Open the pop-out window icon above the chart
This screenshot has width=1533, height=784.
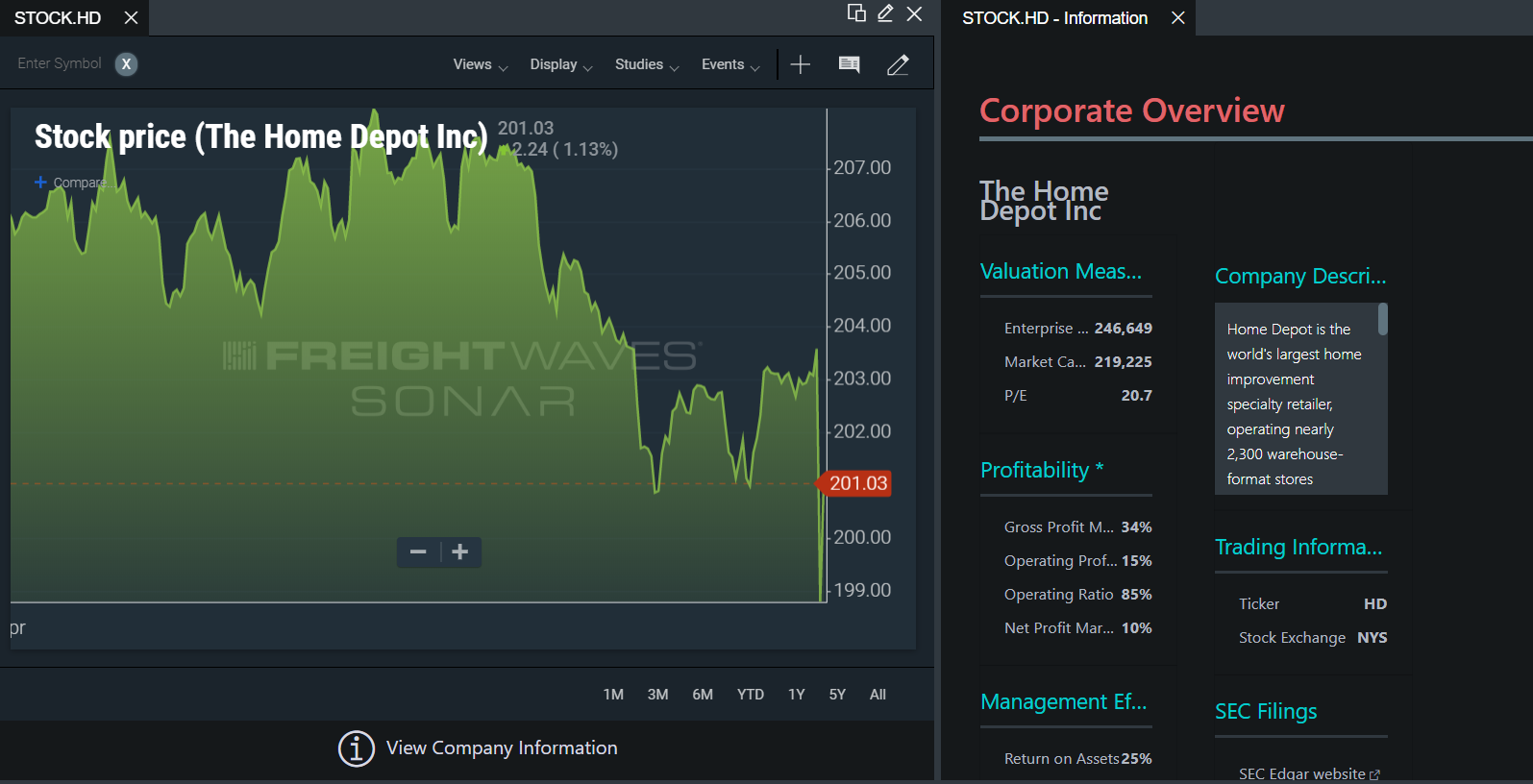pyautogui.click(x=856, y=13)
